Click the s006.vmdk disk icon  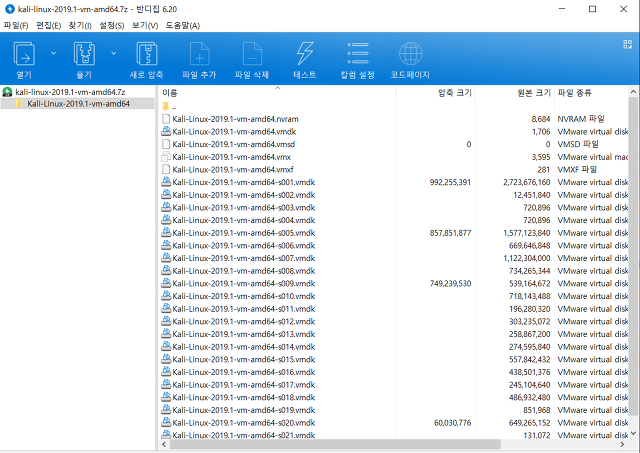[166, 245]
